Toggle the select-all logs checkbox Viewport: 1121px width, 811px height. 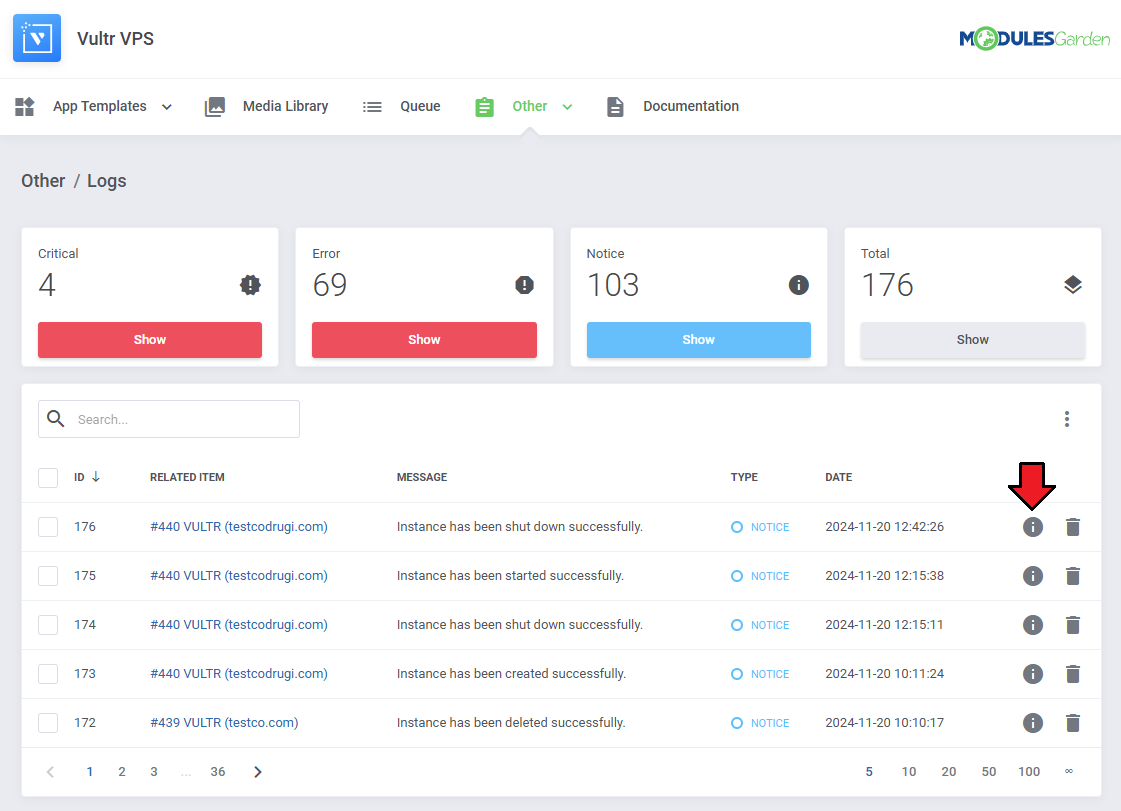[48, 478]
